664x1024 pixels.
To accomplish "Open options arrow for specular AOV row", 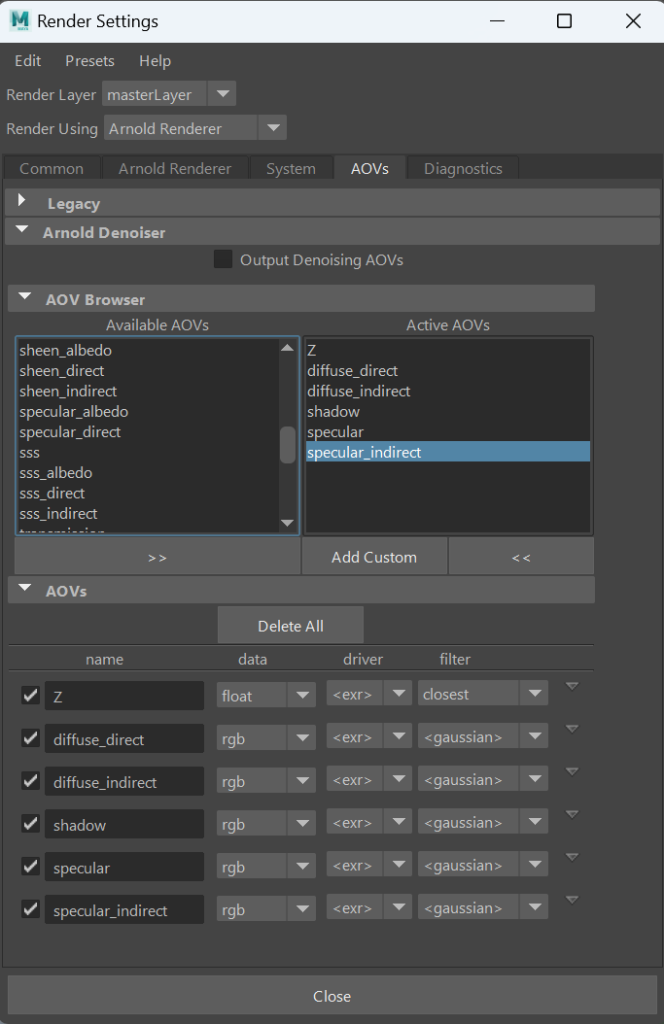I will 572,857.
